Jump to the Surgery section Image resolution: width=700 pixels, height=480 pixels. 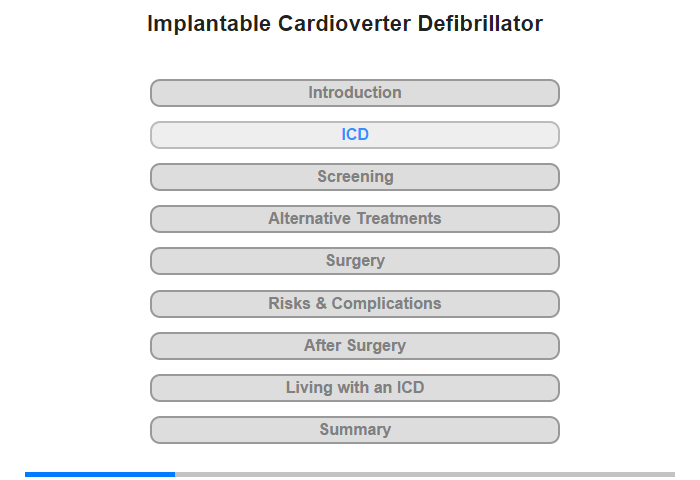355,261
